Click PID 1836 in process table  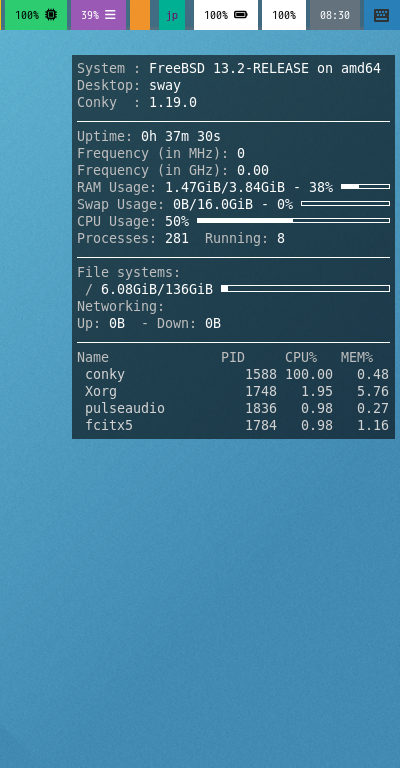261,408
